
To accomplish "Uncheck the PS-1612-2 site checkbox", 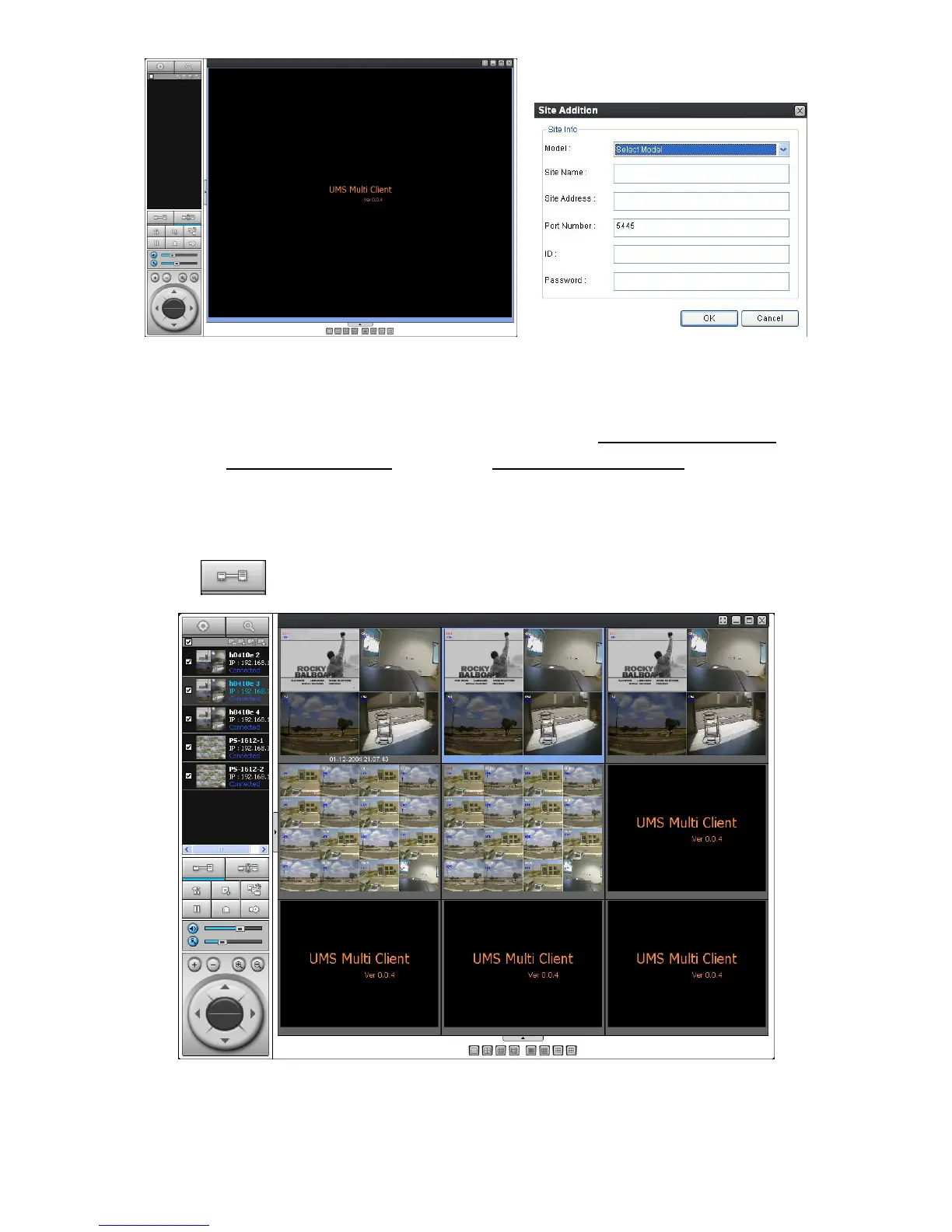I will coord(188,775).
